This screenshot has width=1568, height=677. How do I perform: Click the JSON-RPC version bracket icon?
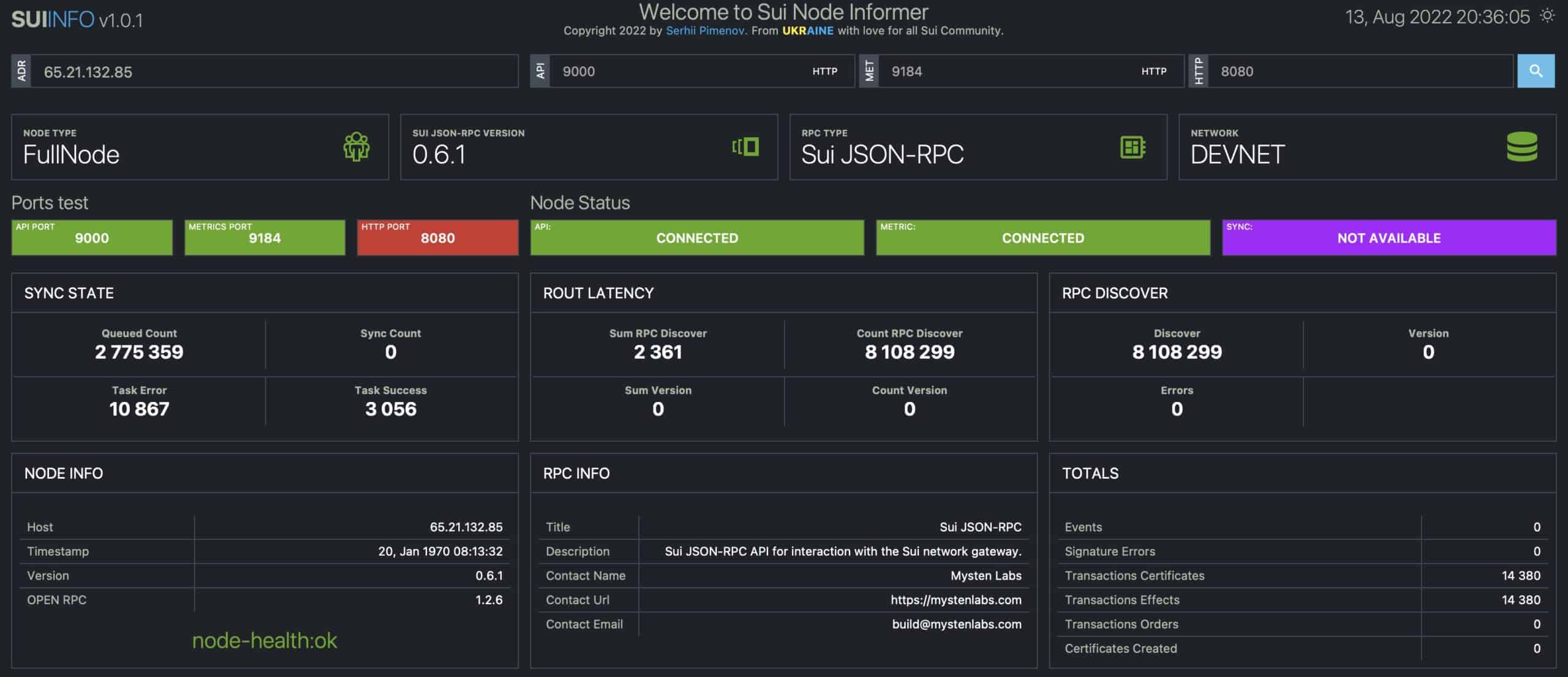745,147
